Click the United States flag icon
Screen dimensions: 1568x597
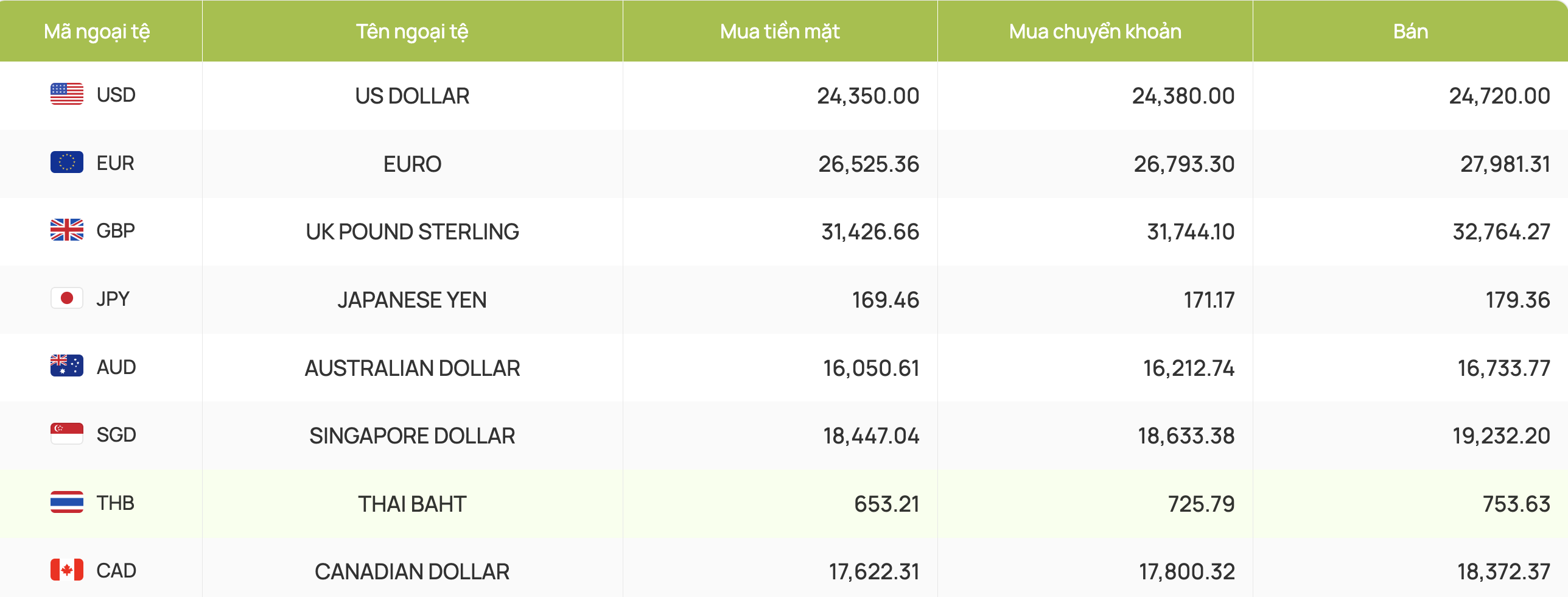pos(67,94)
